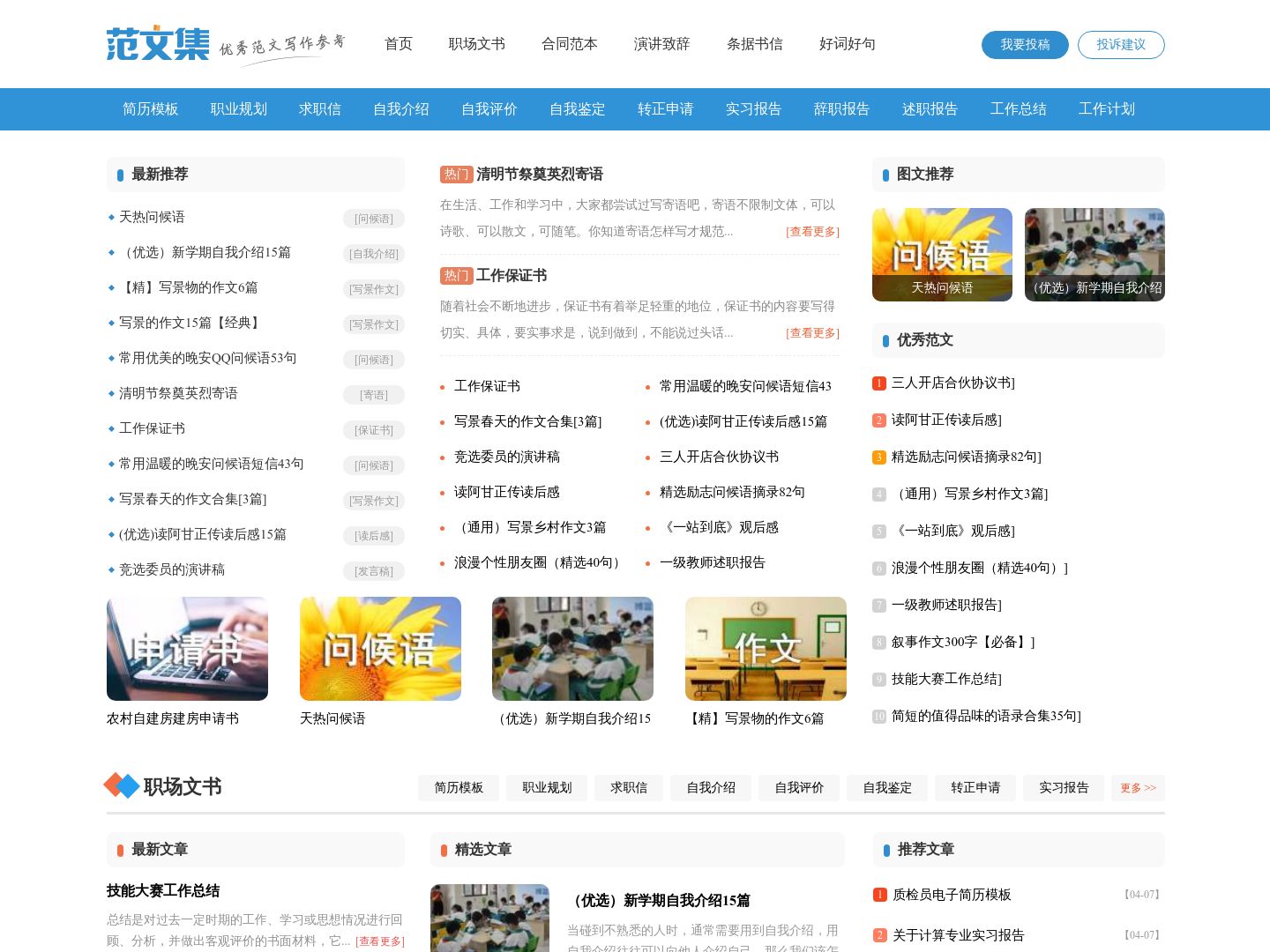Click the 热门 badge beside 工作保证书

[456, 276]
